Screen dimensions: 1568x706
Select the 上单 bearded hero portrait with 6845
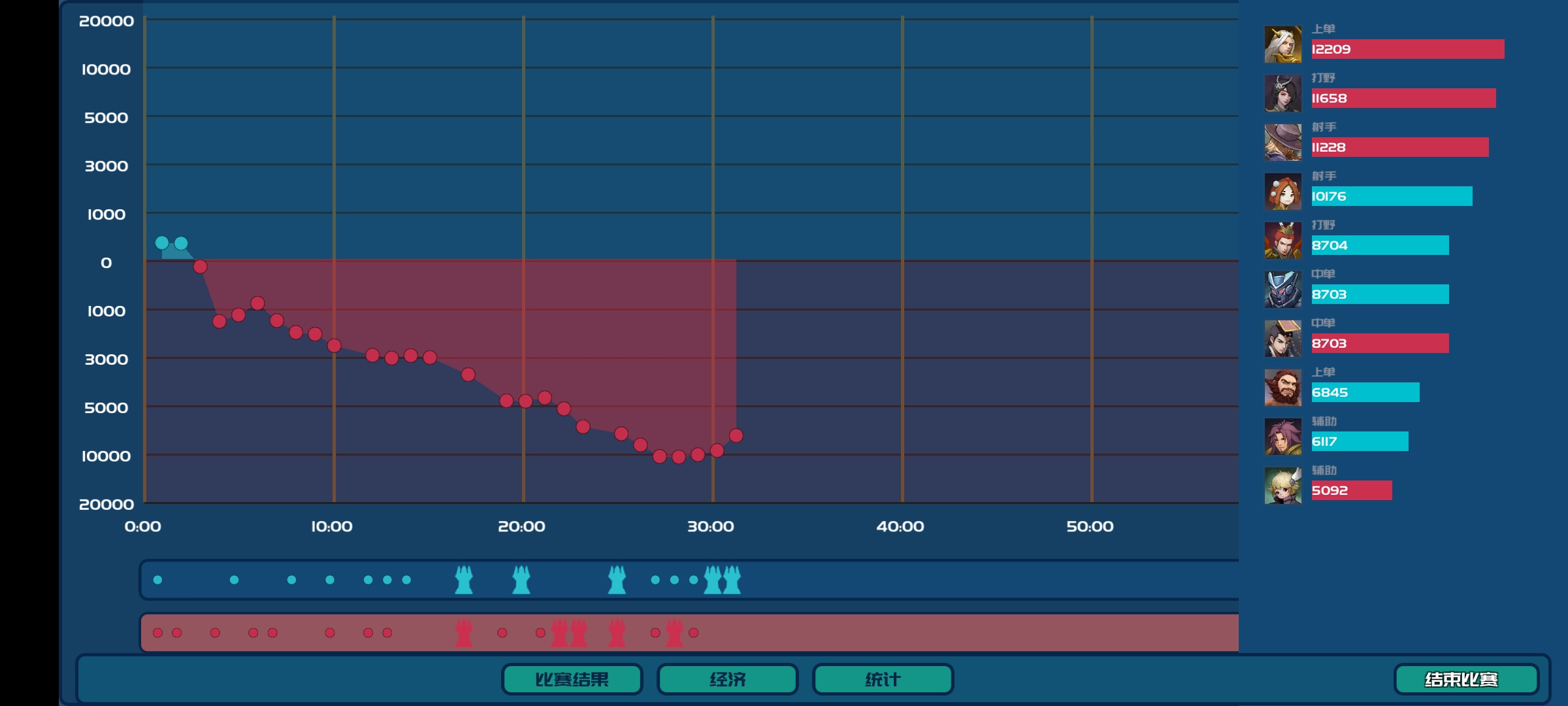tap(1282, 388)
